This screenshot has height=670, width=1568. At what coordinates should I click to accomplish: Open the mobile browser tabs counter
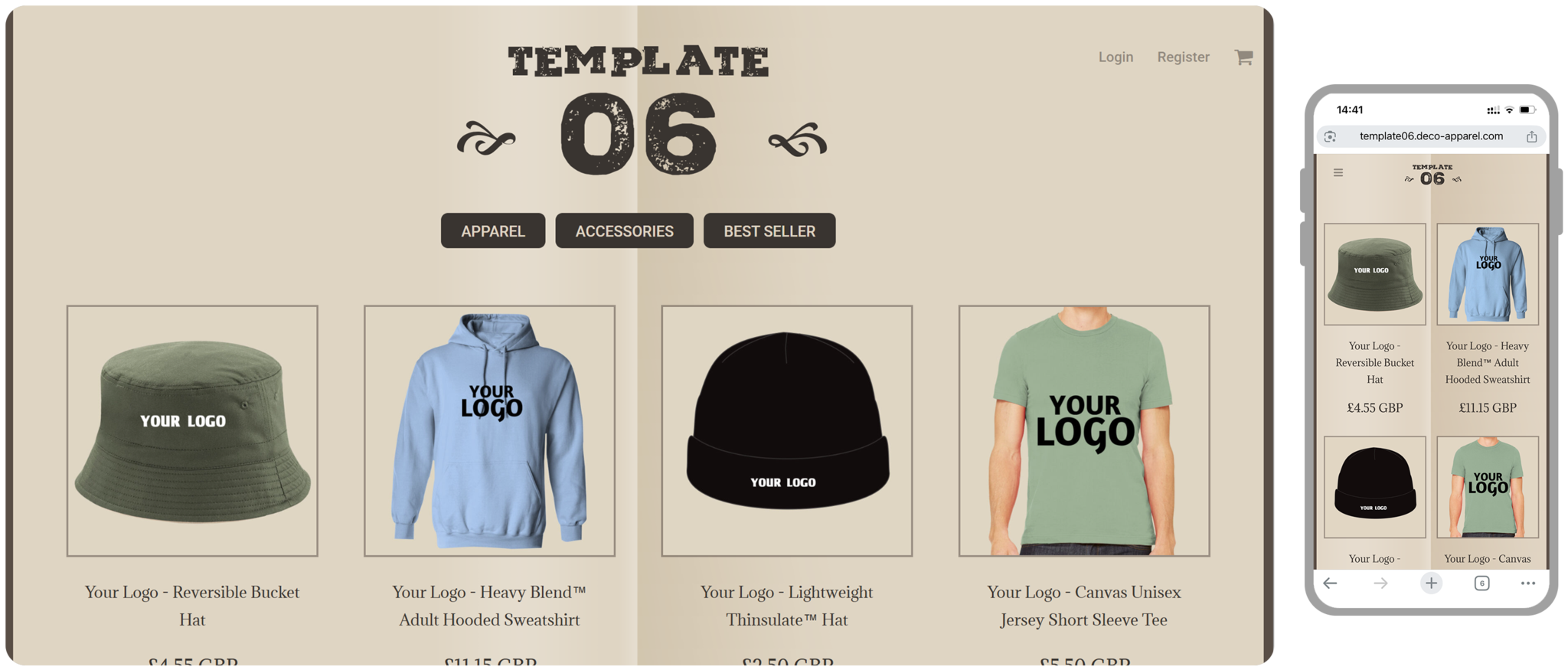[1482, 583]
